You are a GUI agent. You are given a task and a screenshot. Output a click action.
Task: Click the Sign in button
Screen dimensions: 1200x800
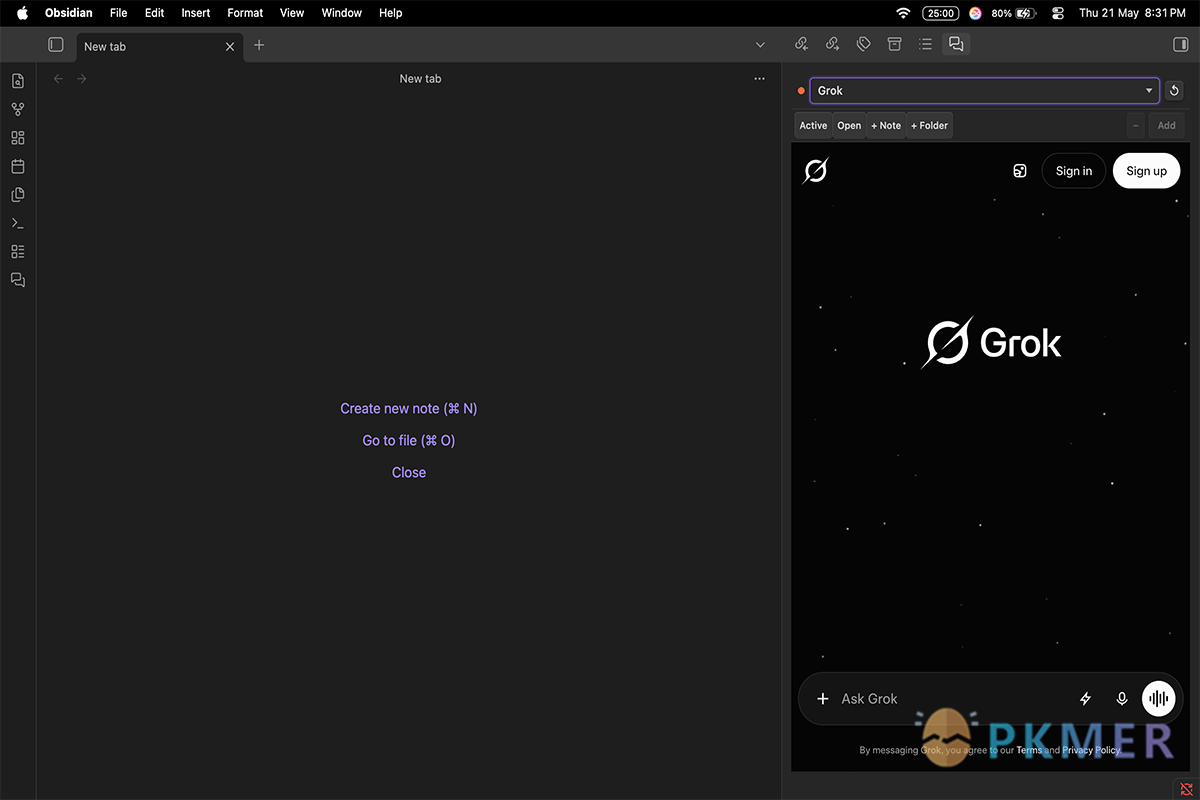tap(1074, 171)
